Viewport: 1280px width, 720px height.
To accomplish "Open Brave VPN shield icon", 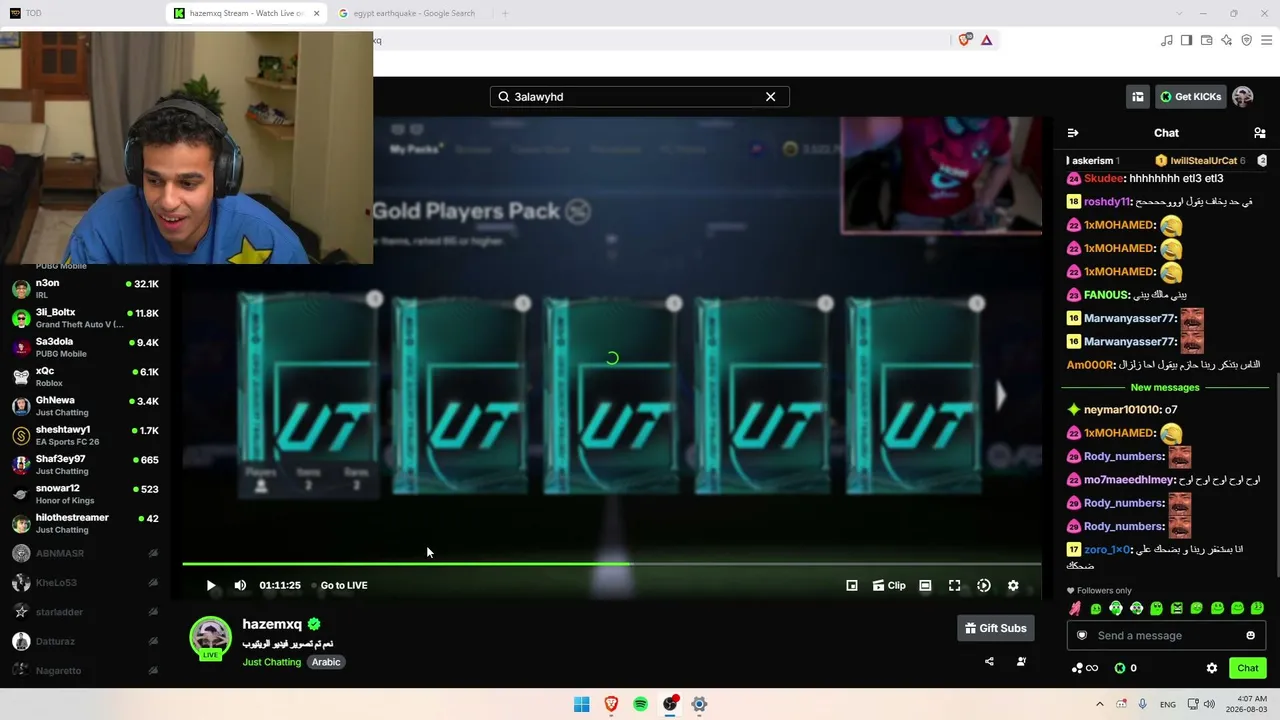I will 1246,40.
